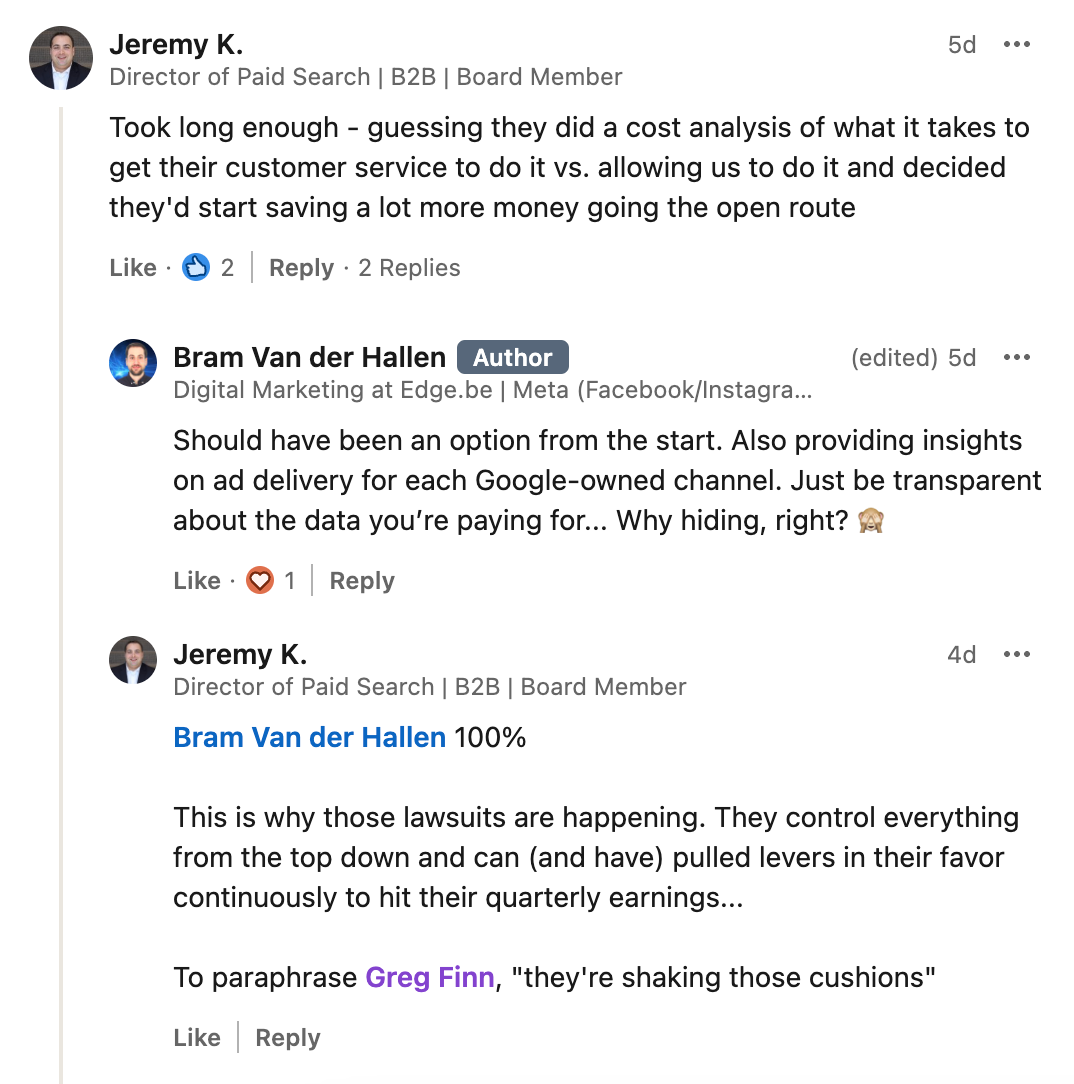Image resolution: width=1074 pixels, height=1084 pixels.
Task: Open three-dot menu on Jeremy's 4d reply
Action: 1017,654
